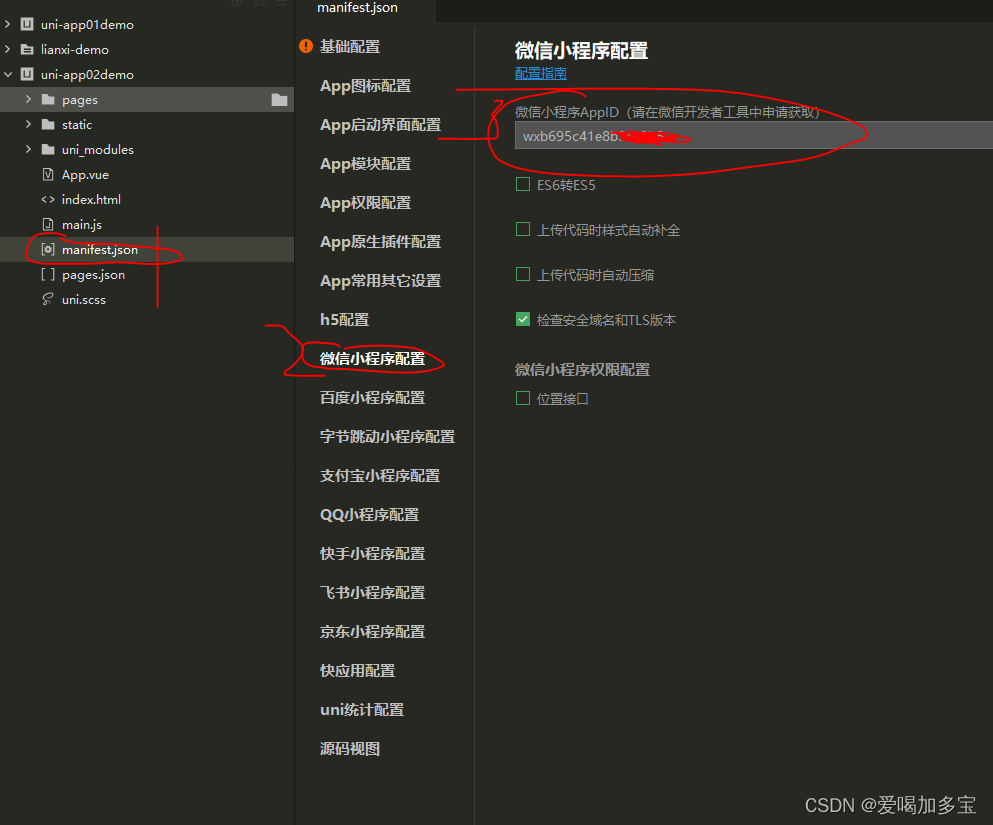
Task: Open the App启动界面配置 section
Action: coord(381,125)
